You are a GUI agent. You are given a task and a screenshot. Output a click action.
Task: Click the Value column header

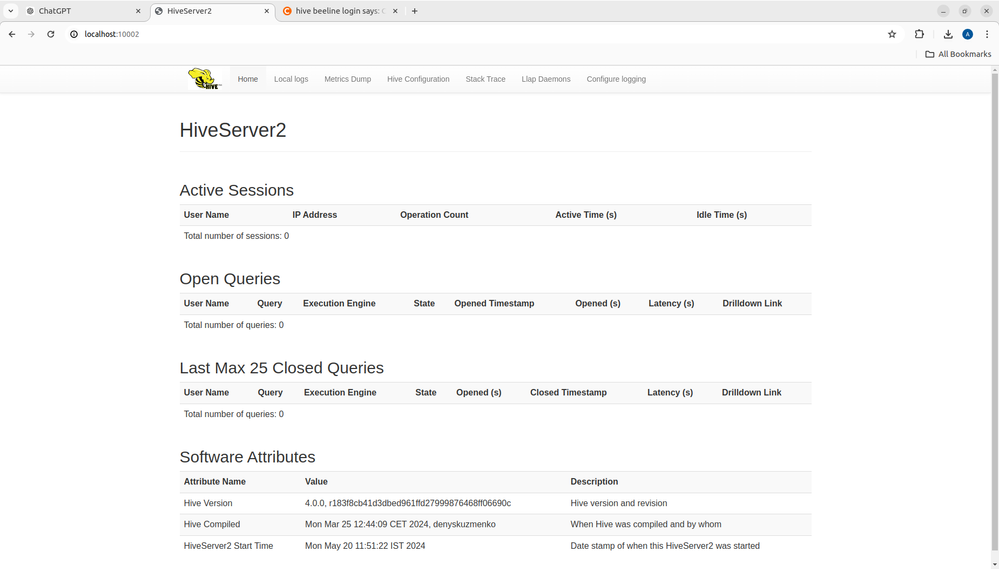pos(316,482)
